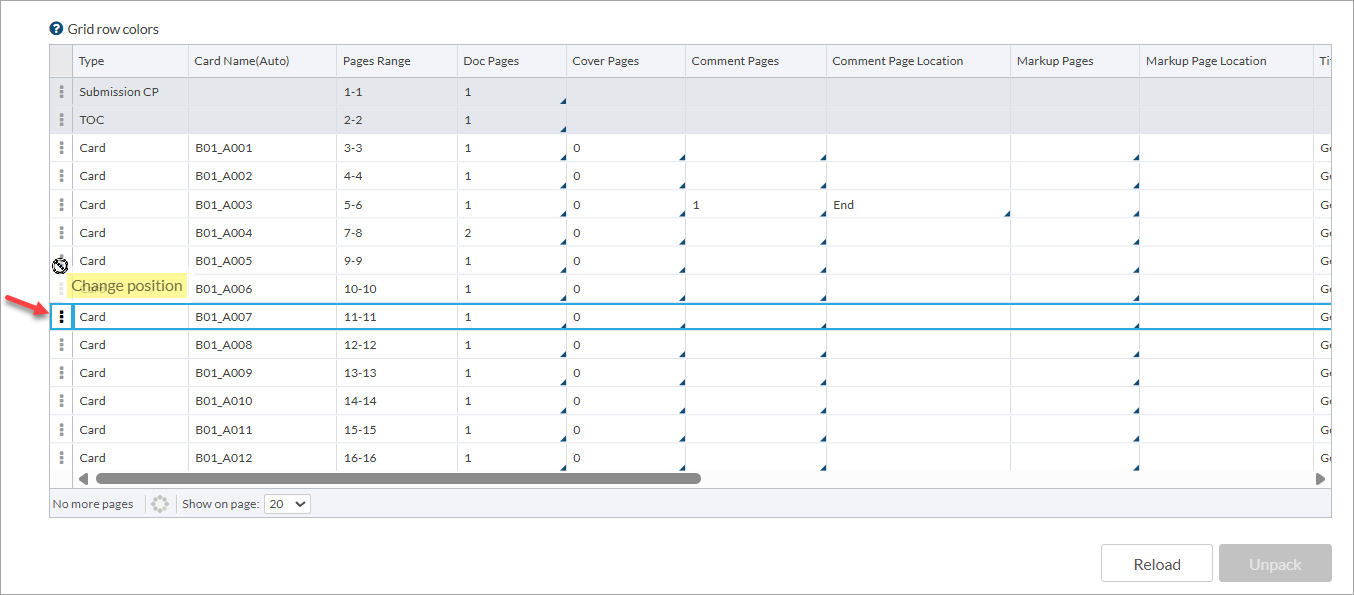Click the 1-1 pages range cell
1354x595 pixels.
[x=397, y=92]
